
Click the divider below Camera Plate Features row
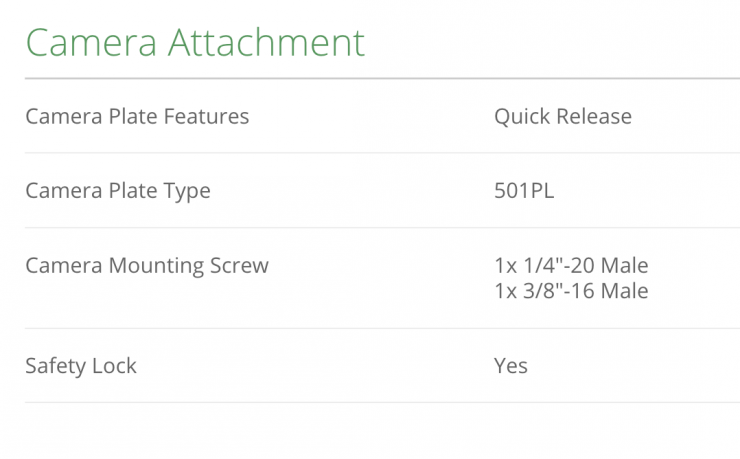[x=382, y=153]
